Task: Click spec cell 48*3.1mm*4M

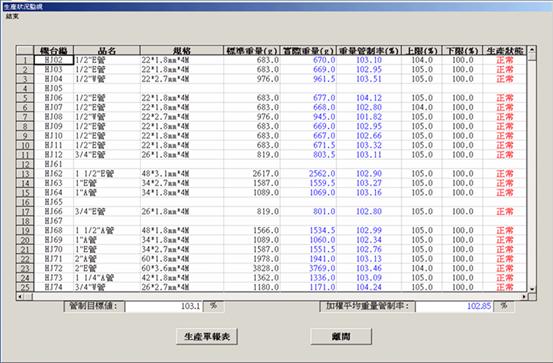Action: coord(182,174)
